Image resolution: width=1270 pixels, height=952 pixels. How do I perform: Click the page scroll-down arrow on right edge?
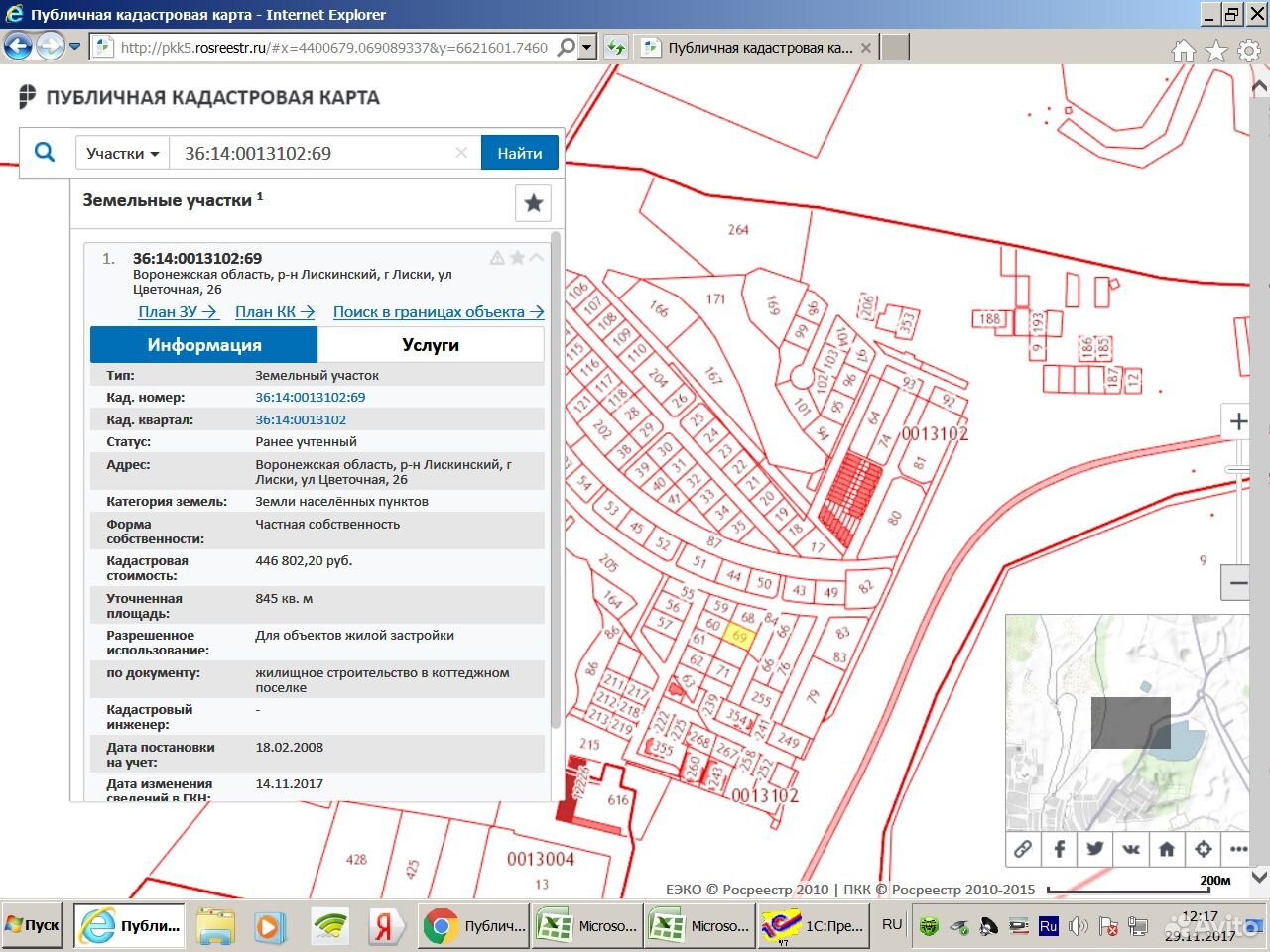1260,876
